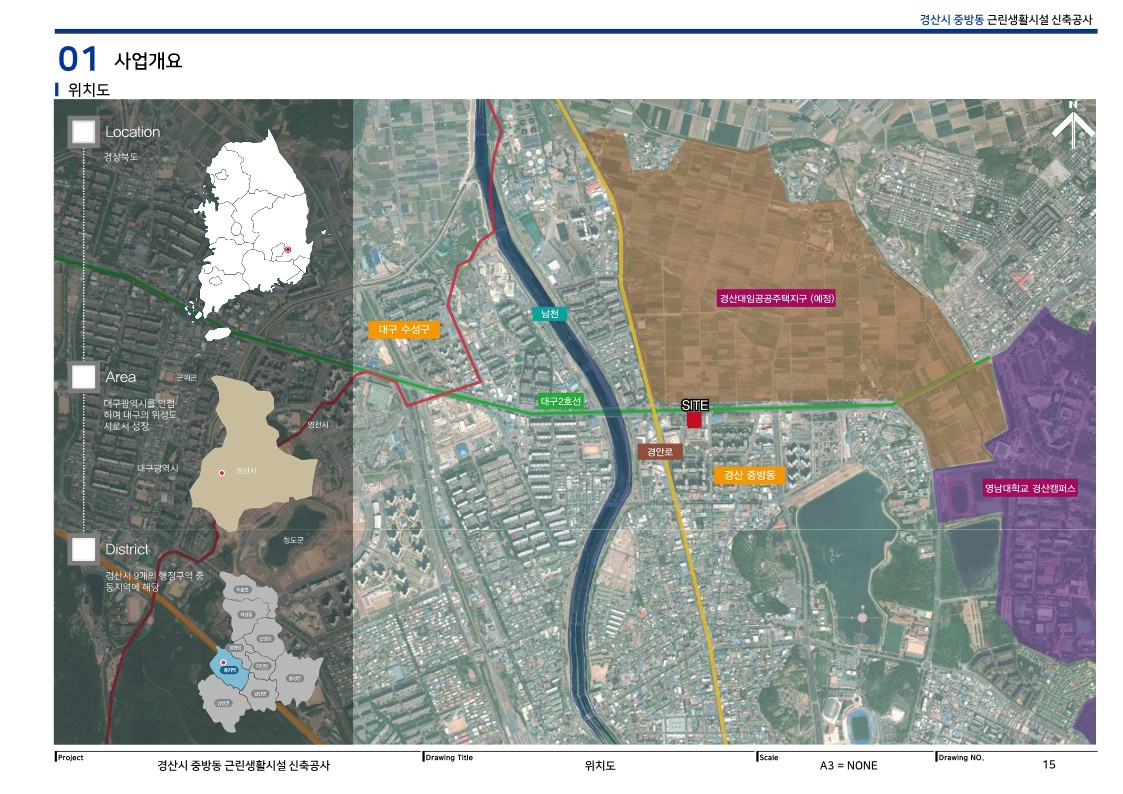Click the blue highlighted district in District map
The width and height of the screenshot is (1123, 794).
tap(230, 667)
